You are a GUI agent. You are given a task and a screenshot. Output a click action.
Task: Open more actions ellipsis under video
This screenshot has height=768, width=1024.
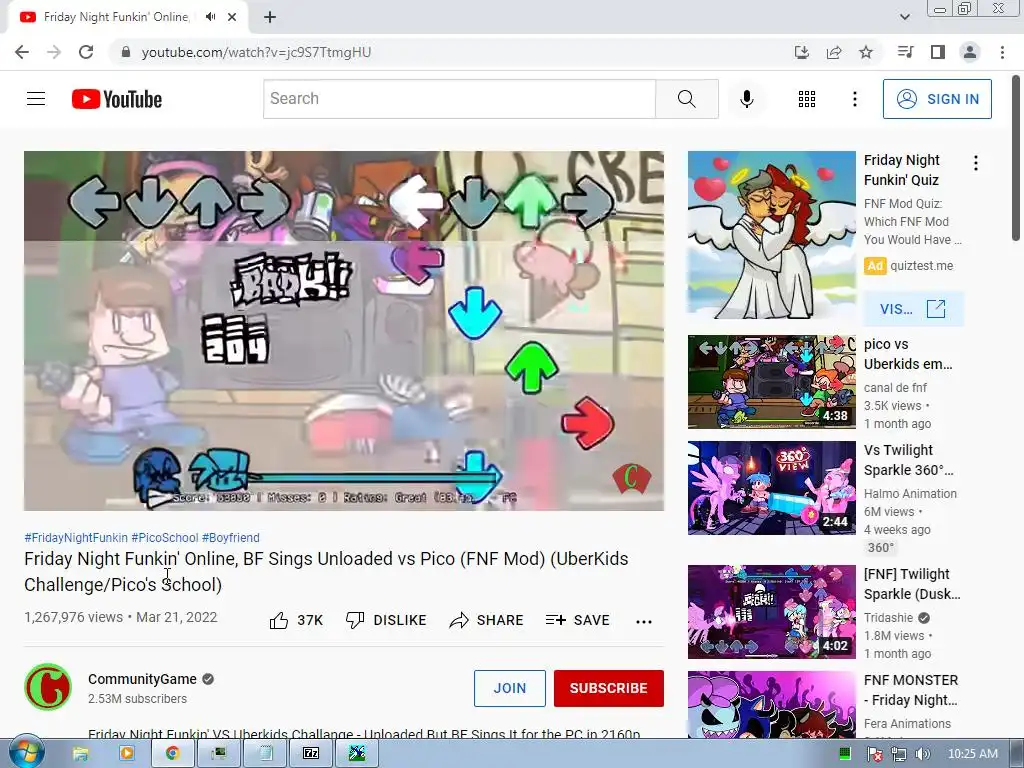coord(644,621)
